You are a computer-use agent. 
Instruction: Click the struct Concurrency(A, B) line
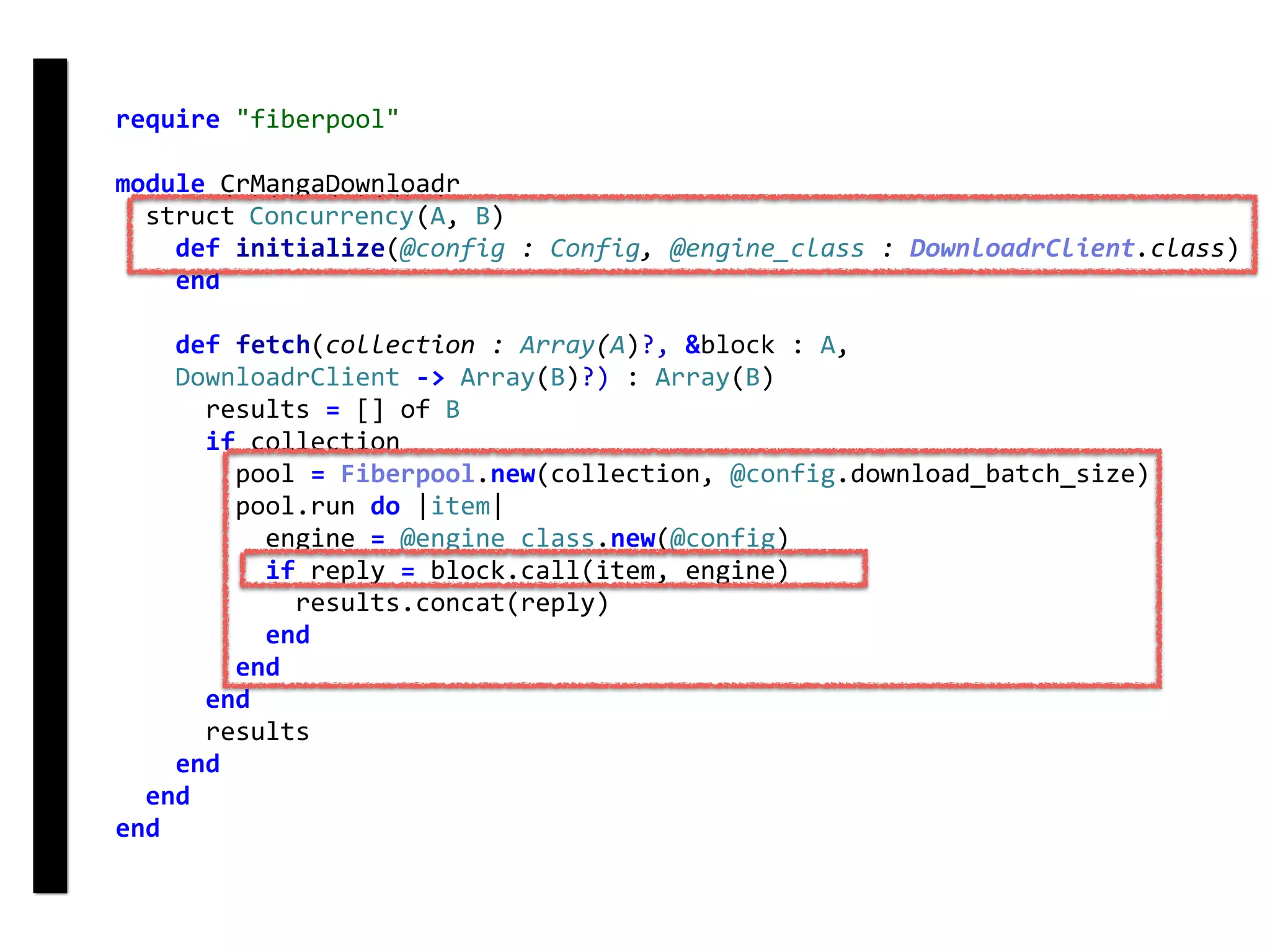point(325,216)
